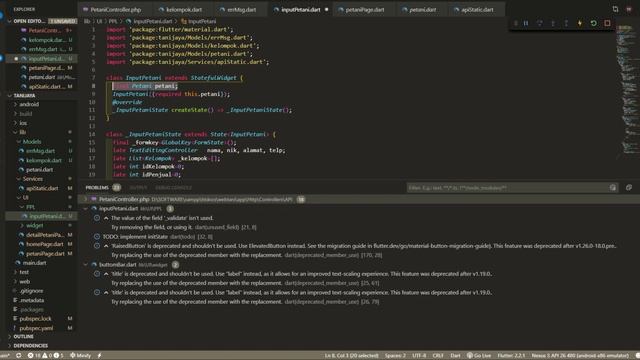
Task: Open the OUTPUT panel tab
Action: pyautogui.click(x=138, y=188)
